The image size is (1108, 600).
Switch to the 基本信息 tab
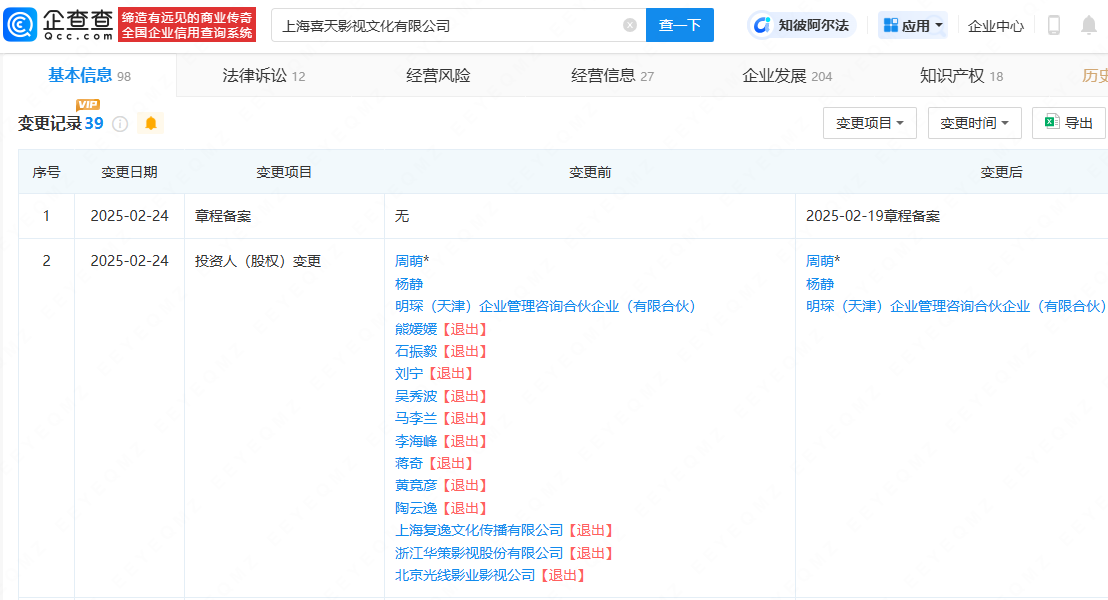click(x=89, y=76)
